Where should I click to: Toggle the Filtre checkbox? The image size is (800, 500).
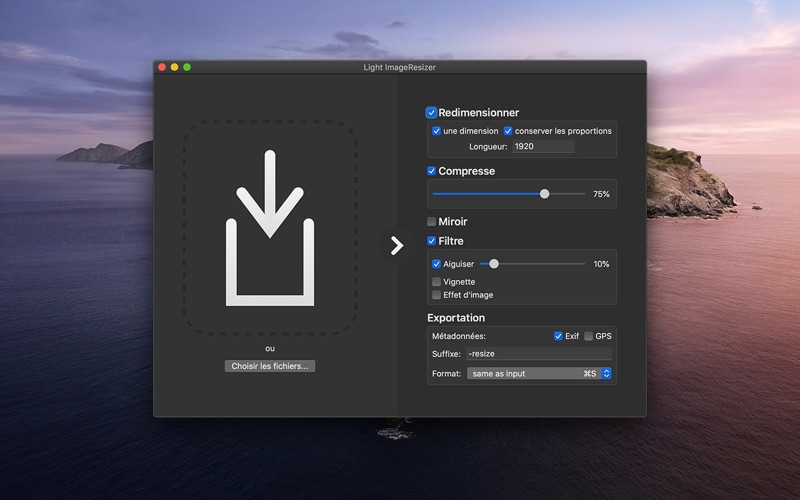[432, 241]
